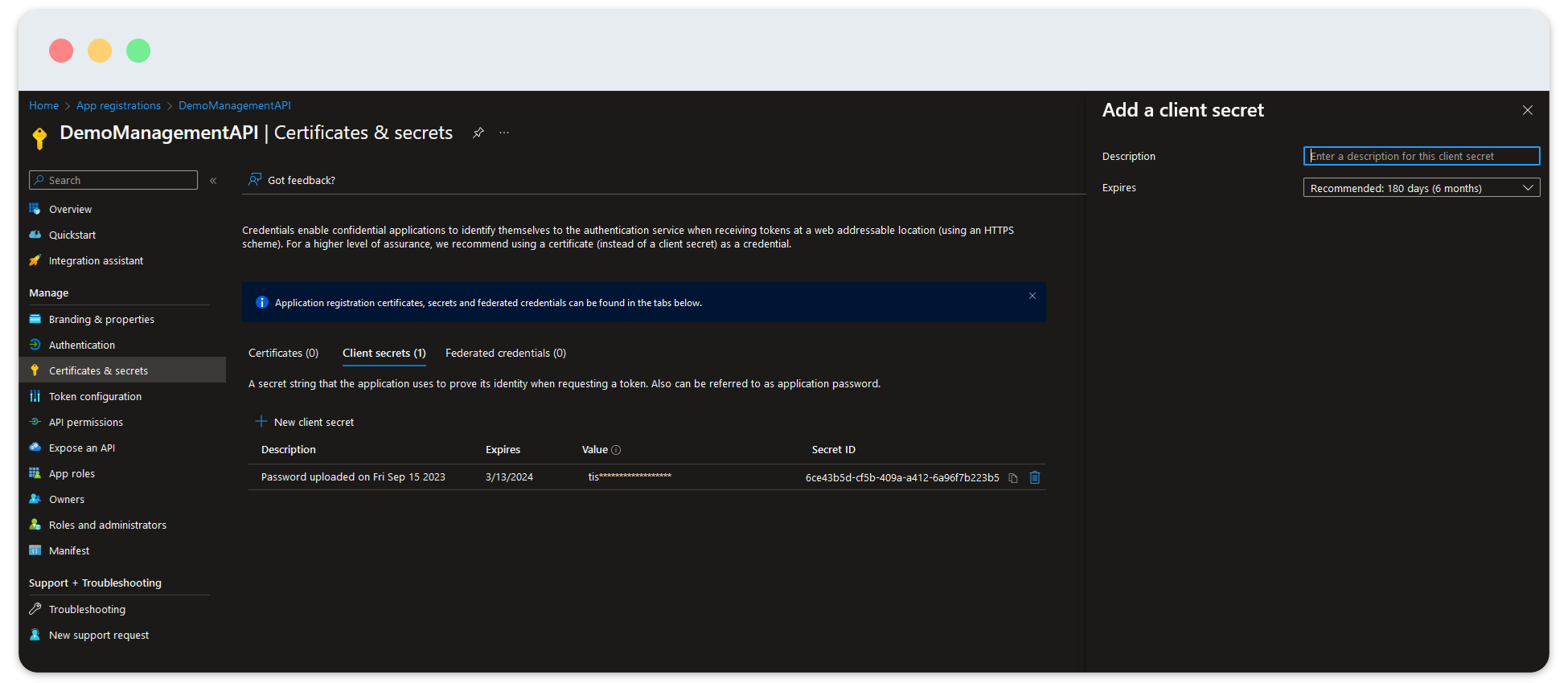The height and width of the screenshot is (683, 1568).
Task: Click the Roles and administrators icon
Action: [x=35, y=525]
